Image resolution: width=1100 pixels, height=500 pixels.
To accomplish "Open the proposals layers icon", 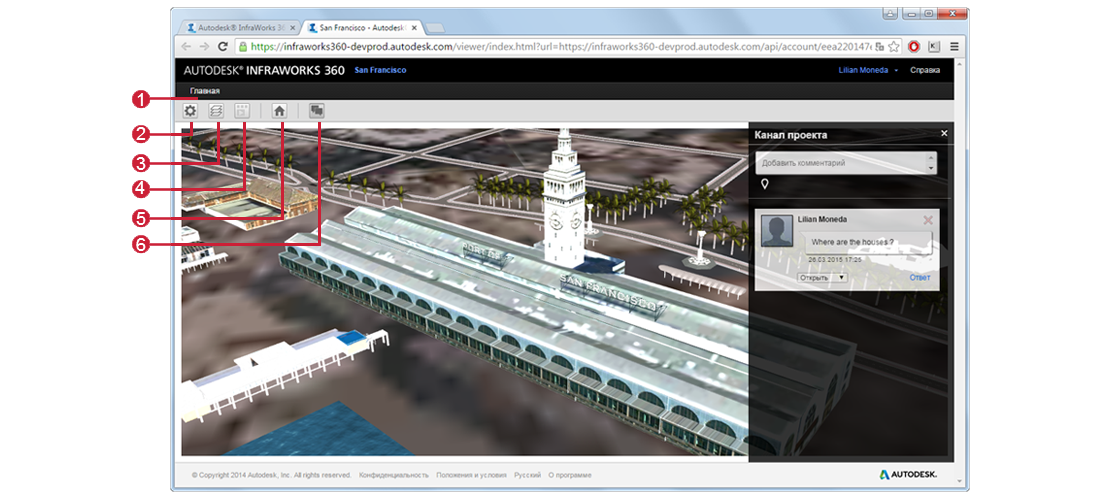I will click(216, 111).
